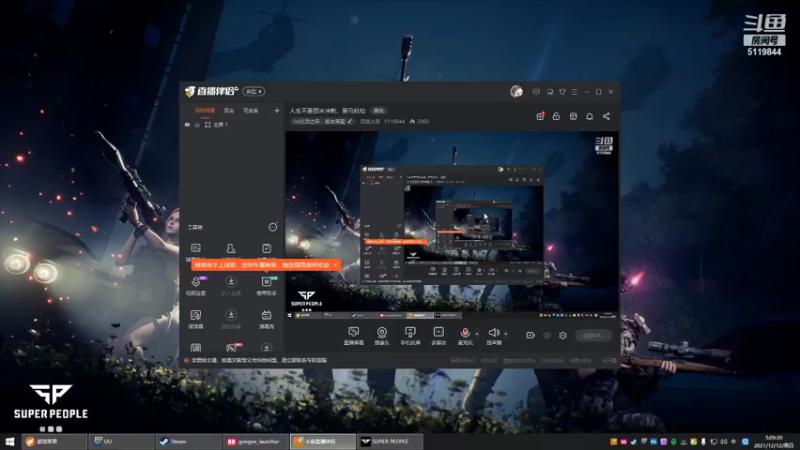Add a multimedia source
Image resolution: width=800 pixels, height=450 pixels.
[x=439, y=332]
